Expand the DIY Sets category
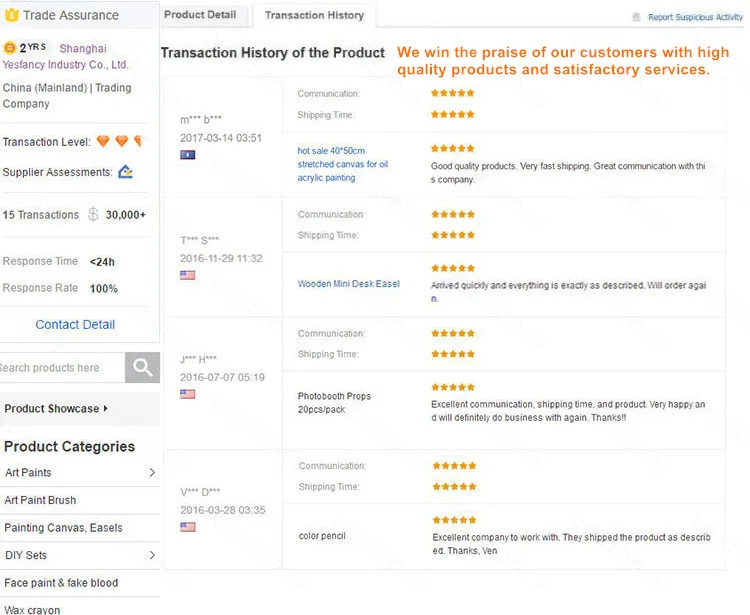Viewport: 750px width, 615px height. [152, 555]
